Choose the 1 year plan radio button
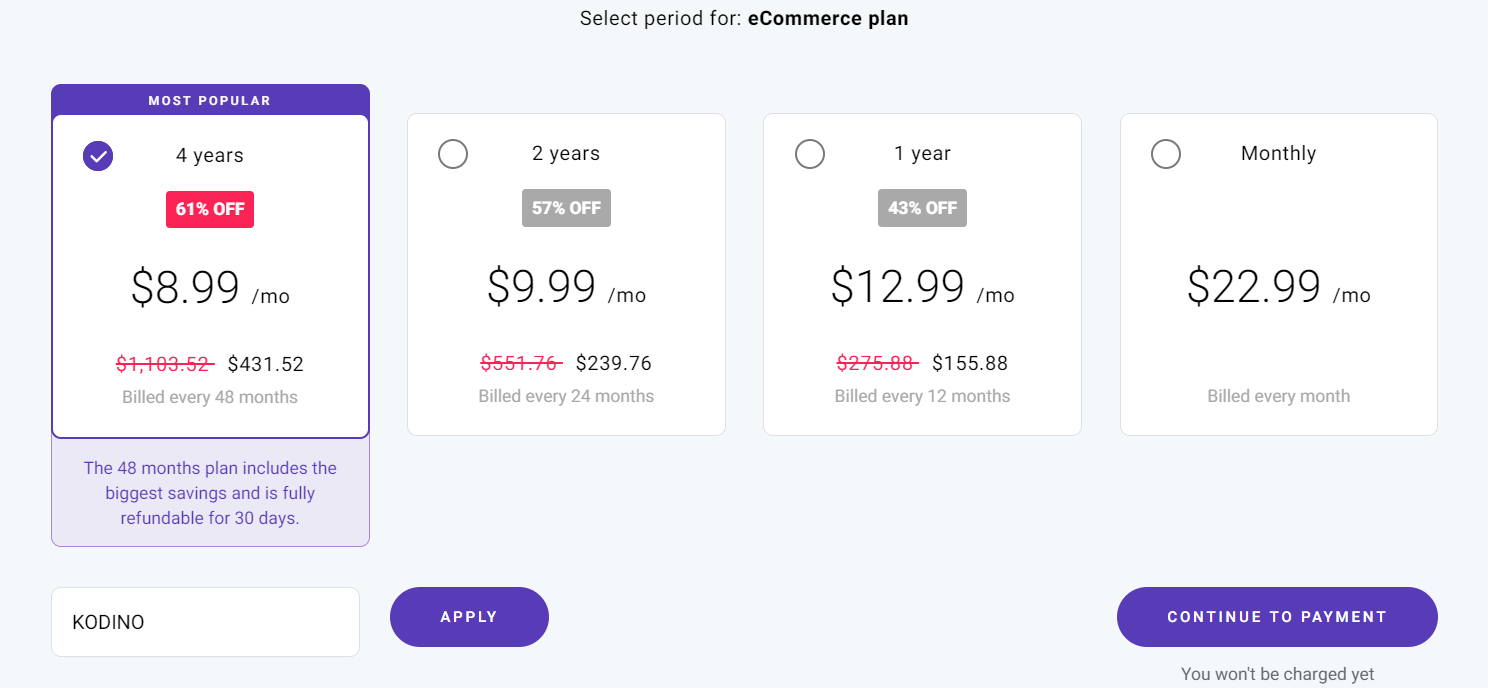Viewport: 1488px width, 688px height. click(x=809, y=154)
